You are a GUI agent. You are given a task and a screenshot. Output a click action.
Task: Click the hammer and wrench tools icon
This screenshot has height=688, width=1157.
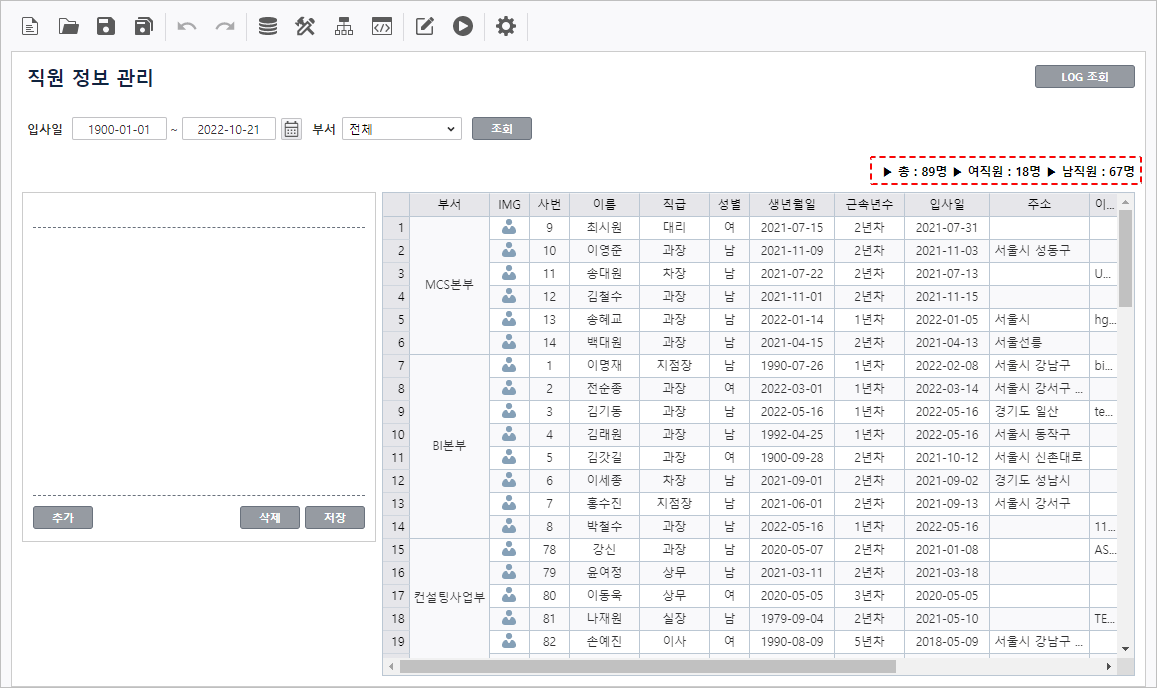click(x=306, y=27)
